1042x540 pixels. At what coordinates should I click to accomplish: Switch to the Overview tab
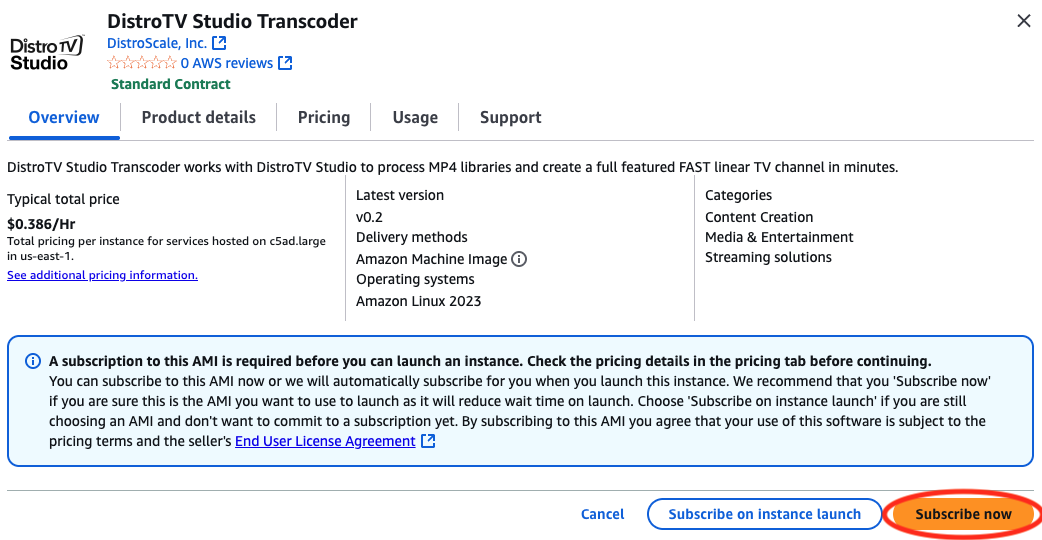(64, 117)
